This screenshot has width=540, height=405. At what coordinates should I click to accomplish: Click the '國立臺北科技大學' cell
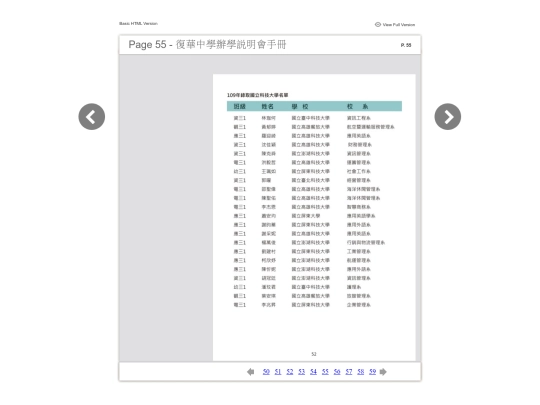[x=311, y=180]
